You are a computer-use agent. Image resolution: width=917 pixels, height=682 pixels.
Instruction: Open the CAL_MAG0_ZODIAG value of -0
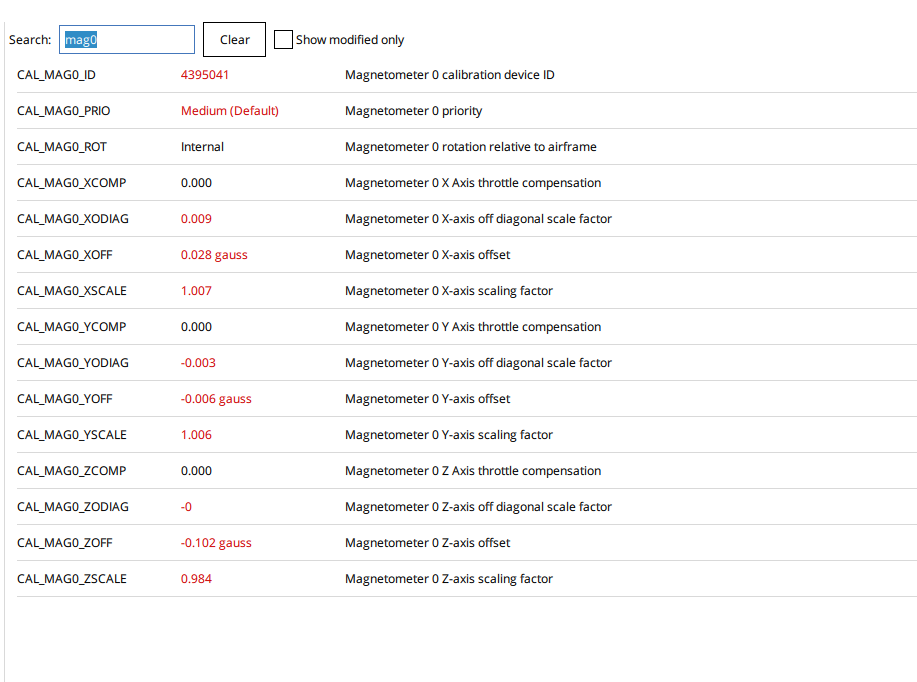point(186,507)
